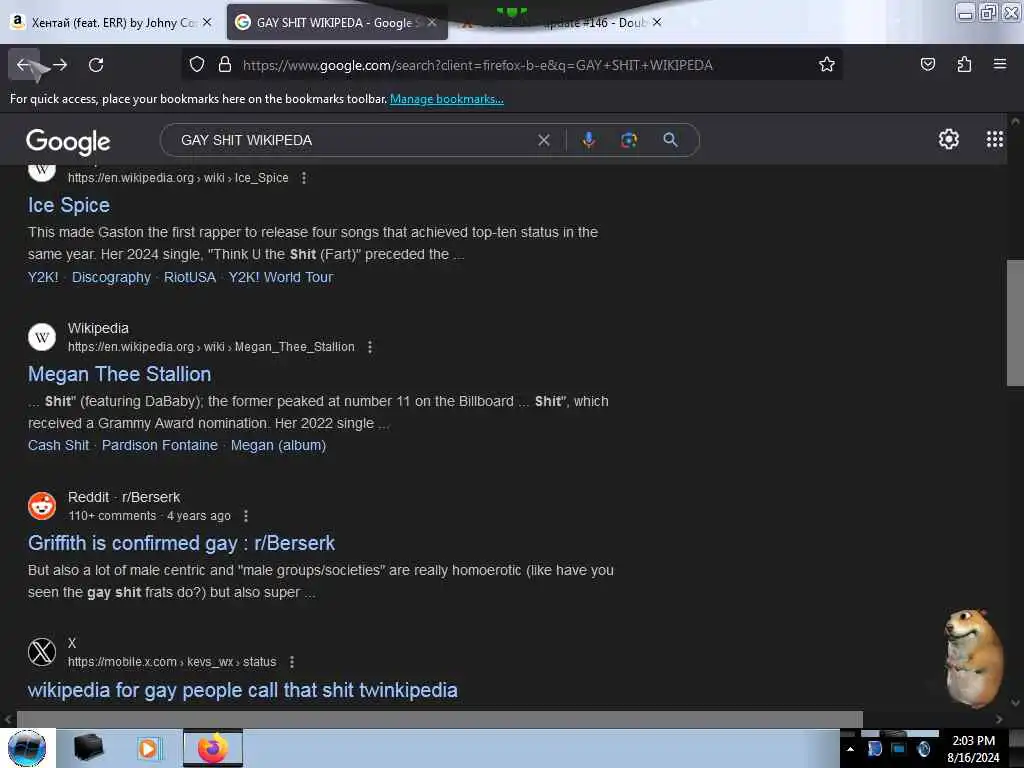The image size is (1024, 768).
Task: Open the Manage bookmarks link
Action: pyautogui.click(x=447, y=99)
